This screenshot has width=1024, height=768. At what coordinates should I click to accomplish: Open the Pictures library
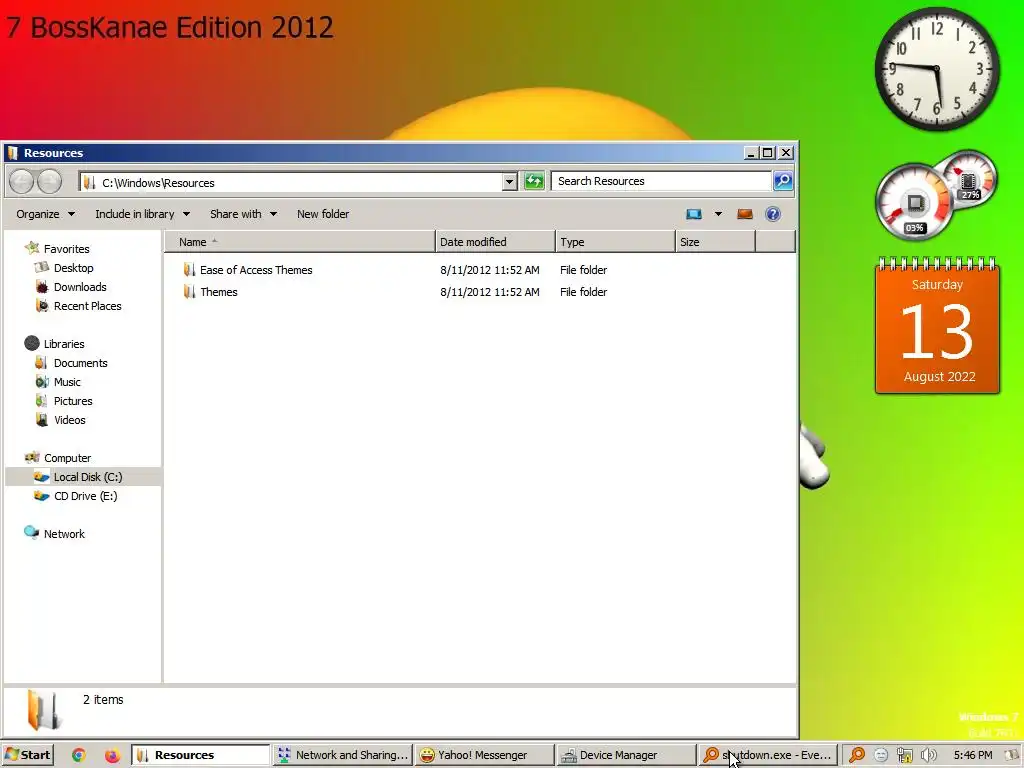click(72, 400)
